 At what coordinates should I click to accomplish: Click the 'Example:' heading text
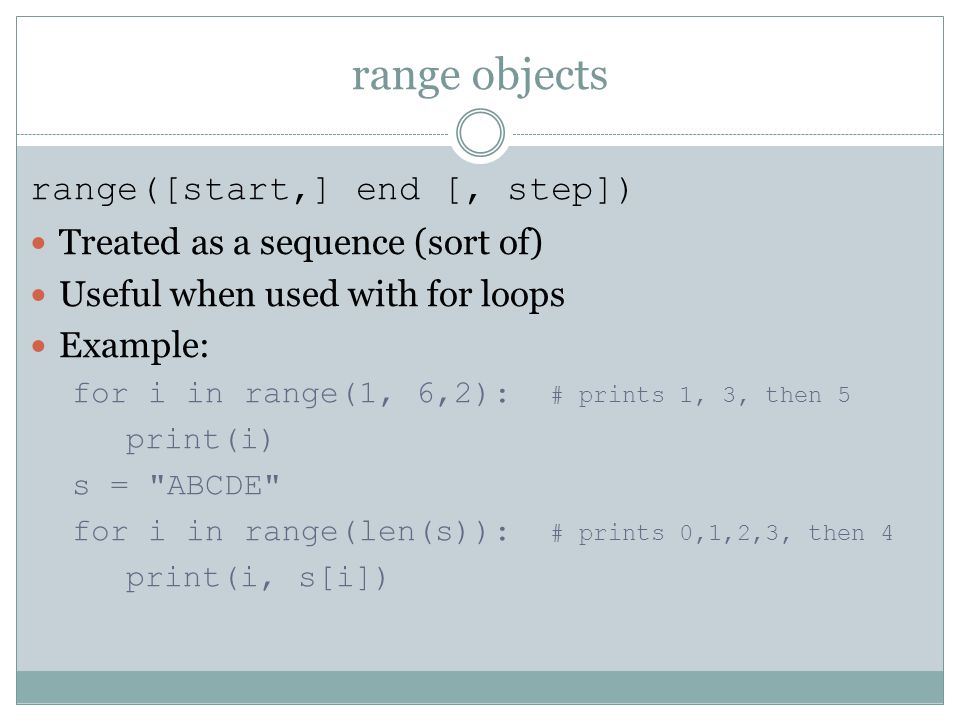[134, 345]
